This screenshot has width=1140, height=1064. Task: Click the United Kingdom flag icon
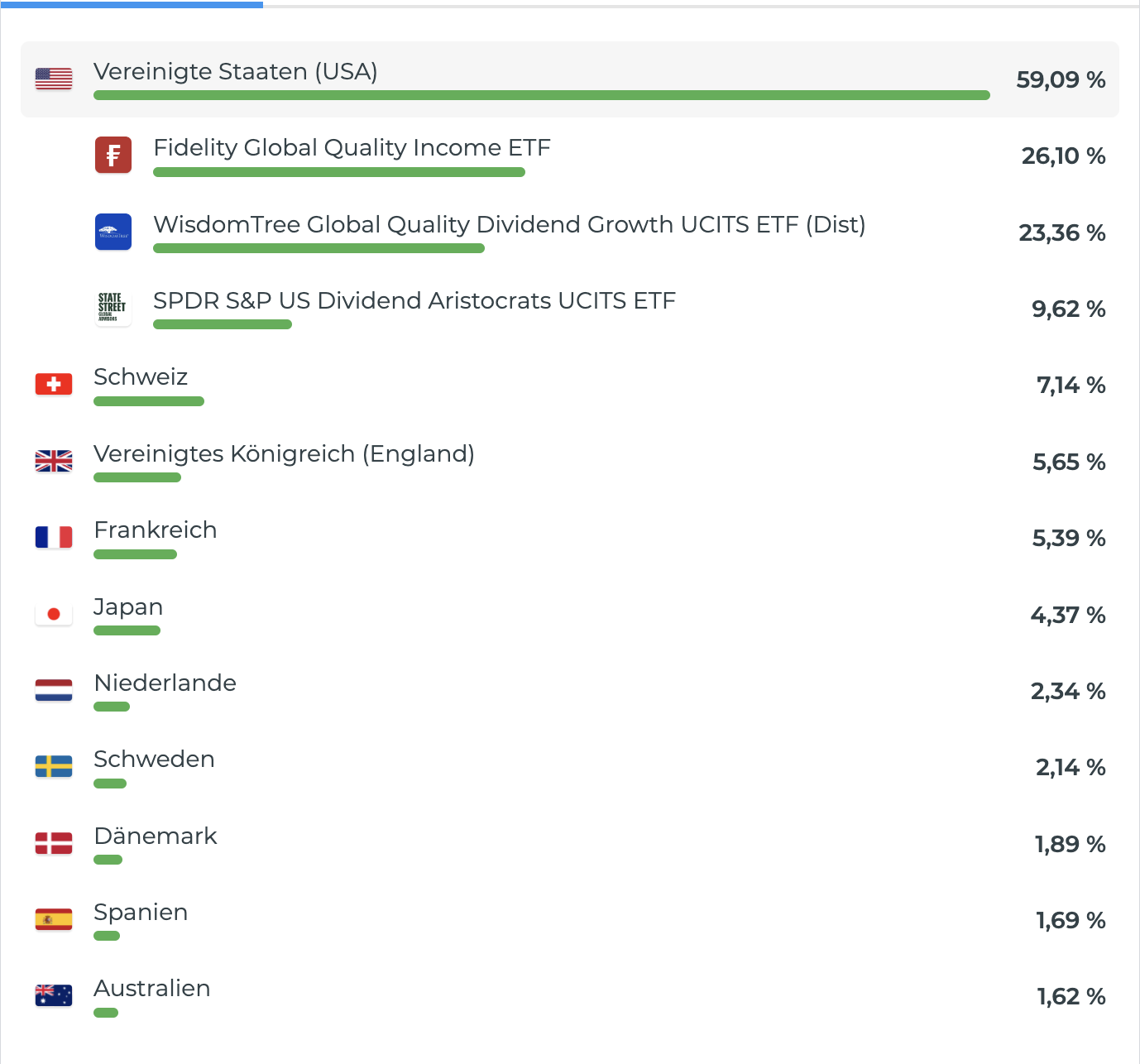pyautogui.click(x=54, y=461)
